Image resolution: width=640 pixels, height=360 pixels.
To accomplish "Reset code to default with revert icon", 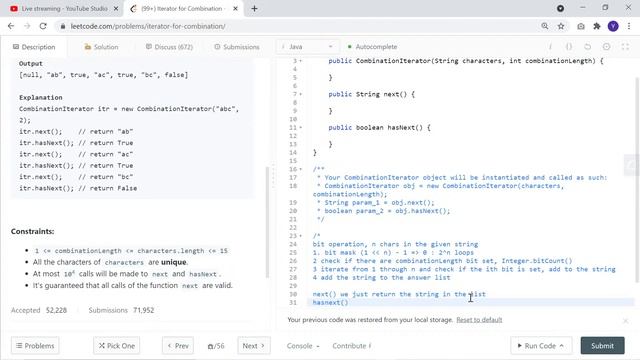I will tap(587, 47).
